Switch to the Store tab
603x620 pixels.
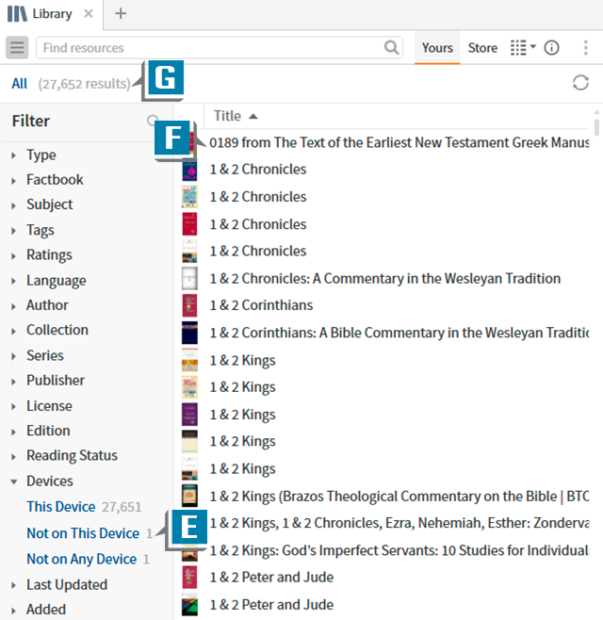click(x=482, y=48)
